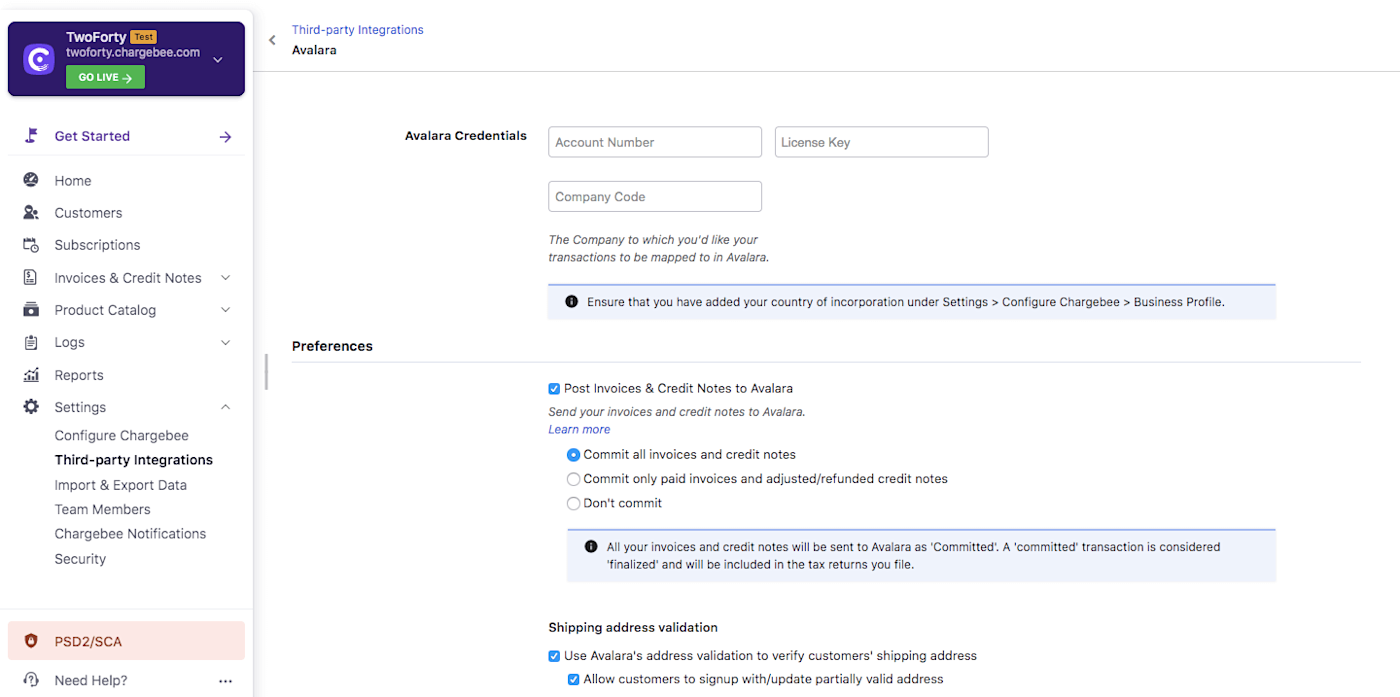This screenshot has width=1400, height=697.
Task: Click the Preferences section heading
Action: click(332, 346)
